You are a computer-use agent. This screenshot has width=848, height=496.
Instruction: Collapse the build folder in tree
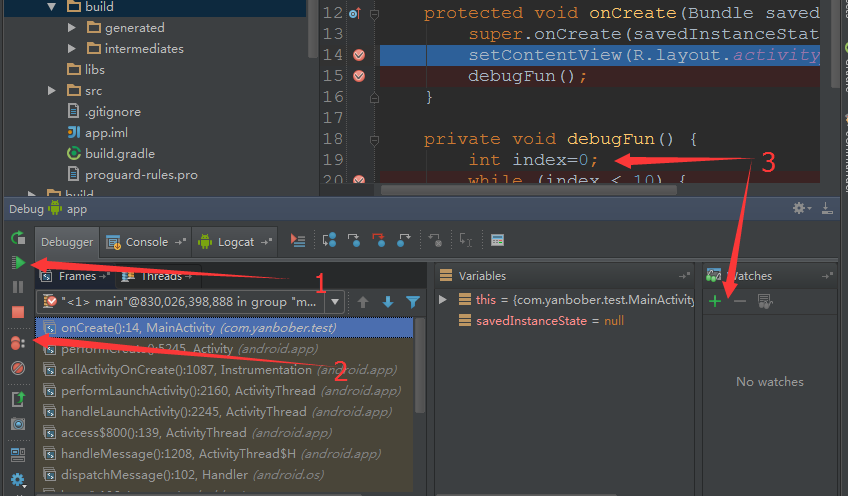point(52,6)
